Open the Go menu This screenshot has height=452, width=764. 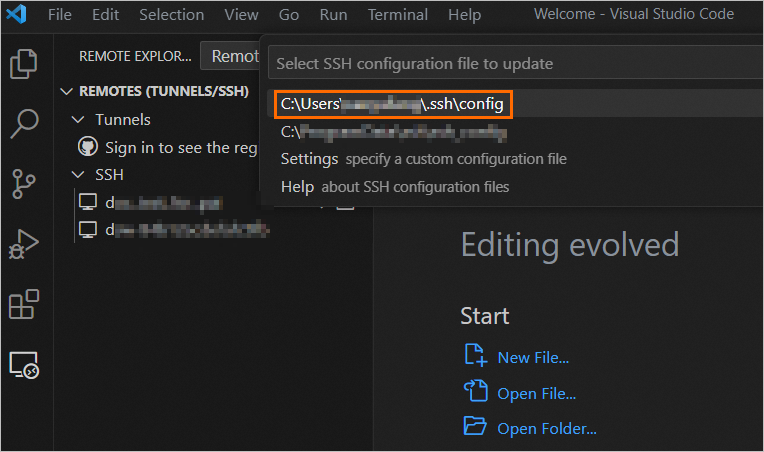click(x=289, y=15)
